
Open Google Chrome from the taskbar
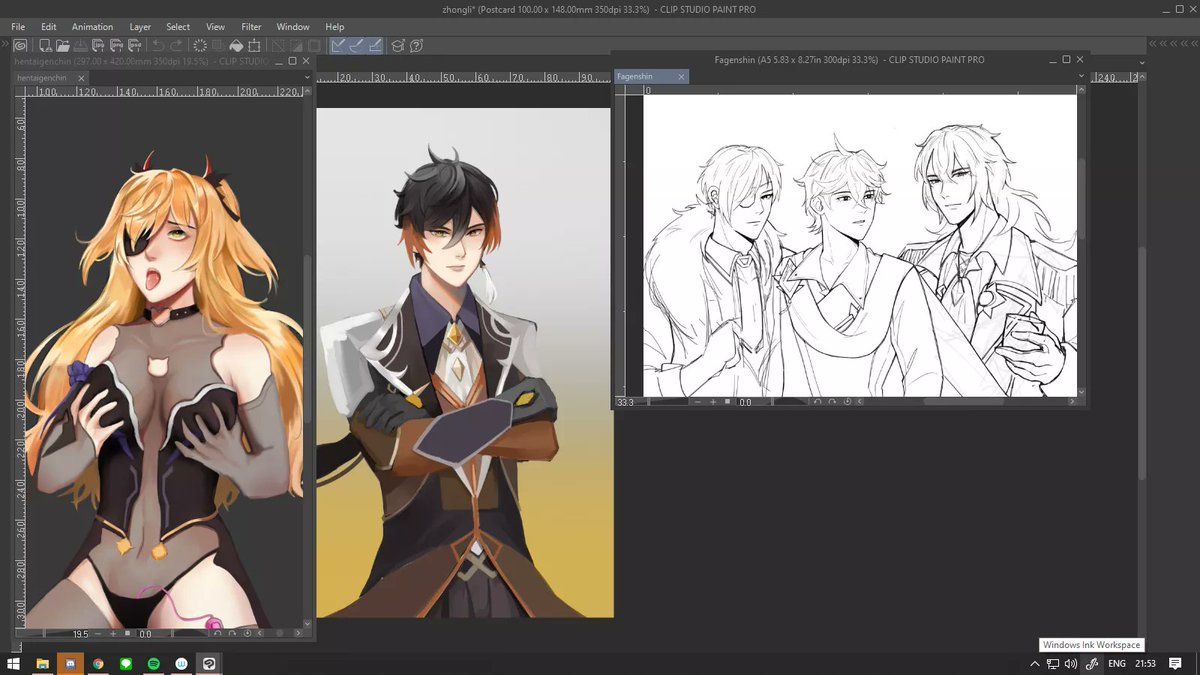click(x=98, y=663)
